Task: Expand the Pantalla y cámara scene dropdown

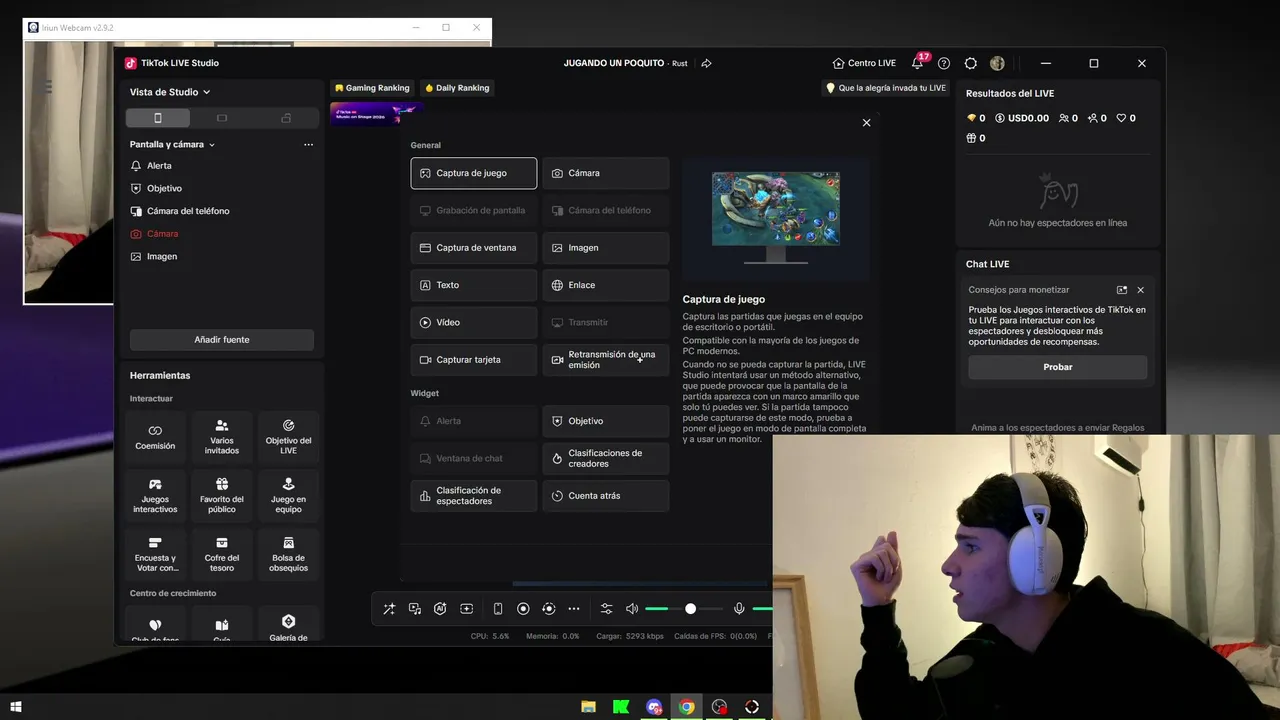Action: coord(172,144)
